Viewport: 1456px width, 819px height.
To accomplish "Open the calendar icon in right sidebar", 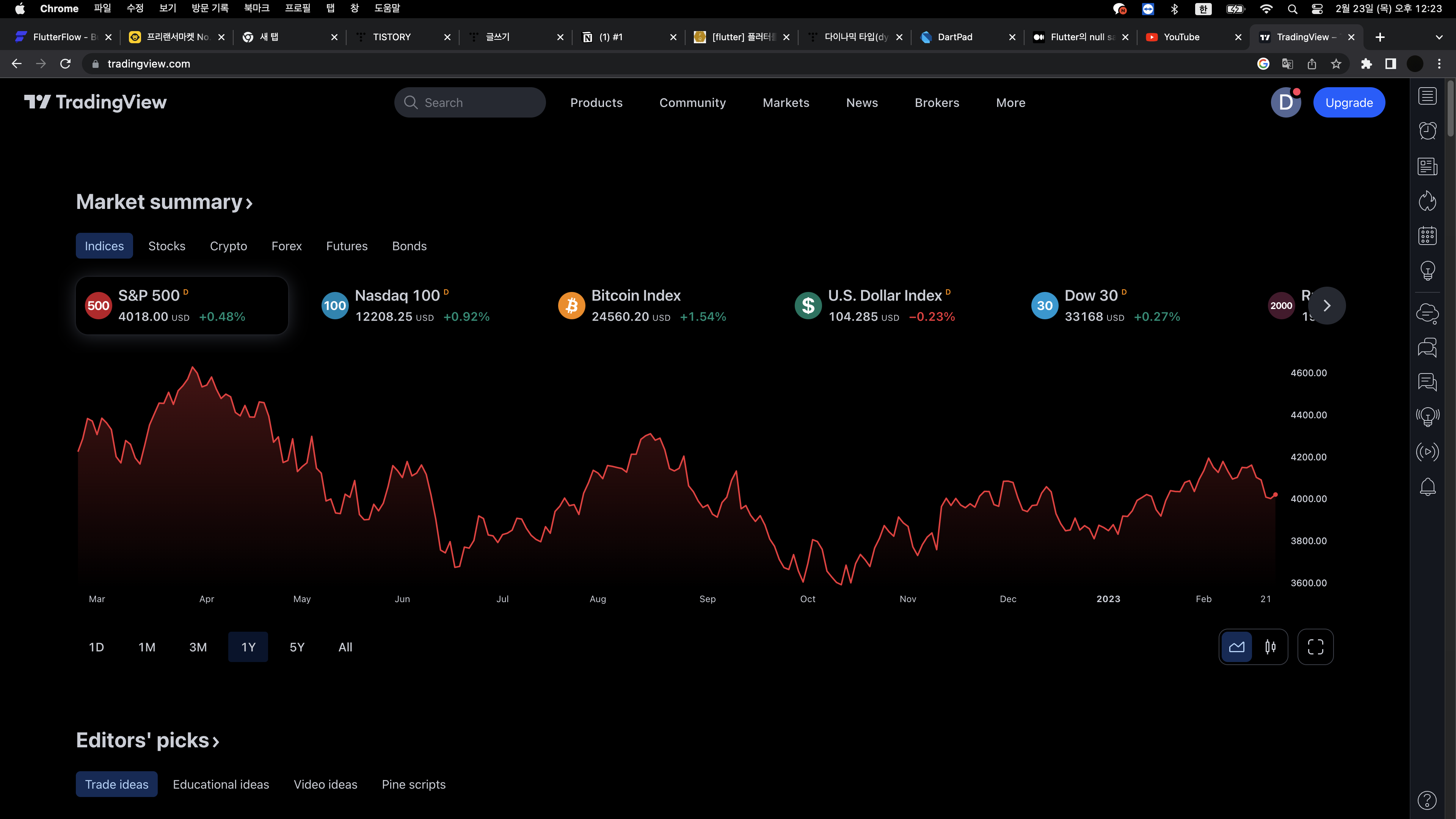I will click(x=1427, y=236).
